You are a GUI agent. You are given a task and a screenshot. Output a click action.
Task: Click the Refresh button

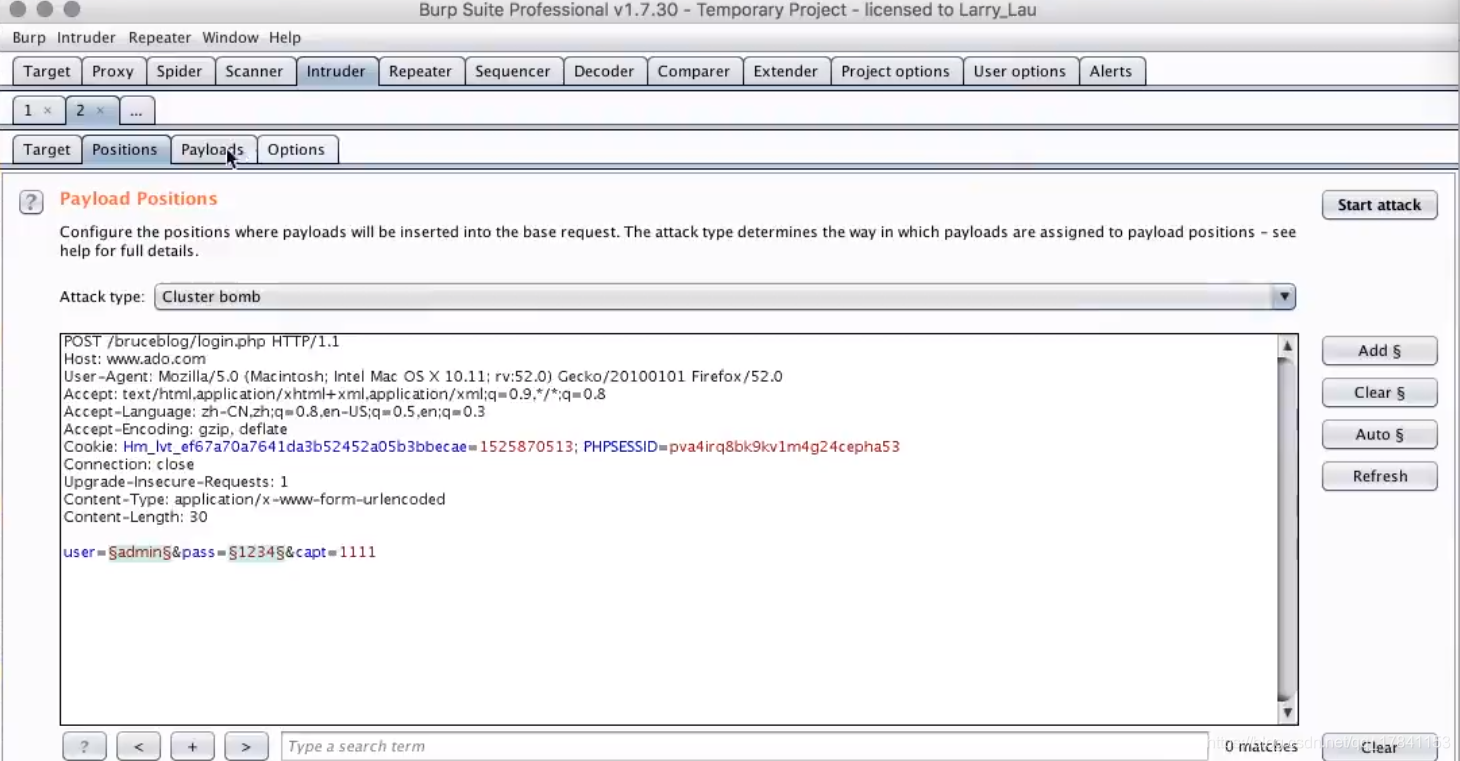(x=1379, y=477)
